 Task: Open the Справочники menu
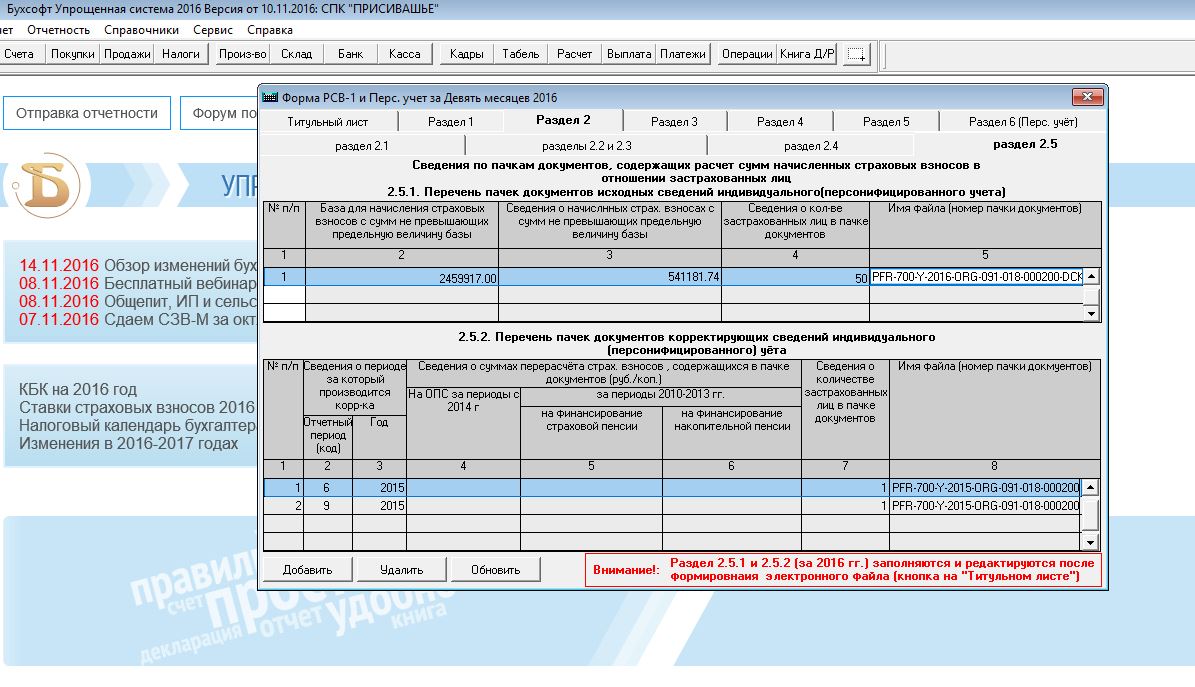[x=141, y=30]
